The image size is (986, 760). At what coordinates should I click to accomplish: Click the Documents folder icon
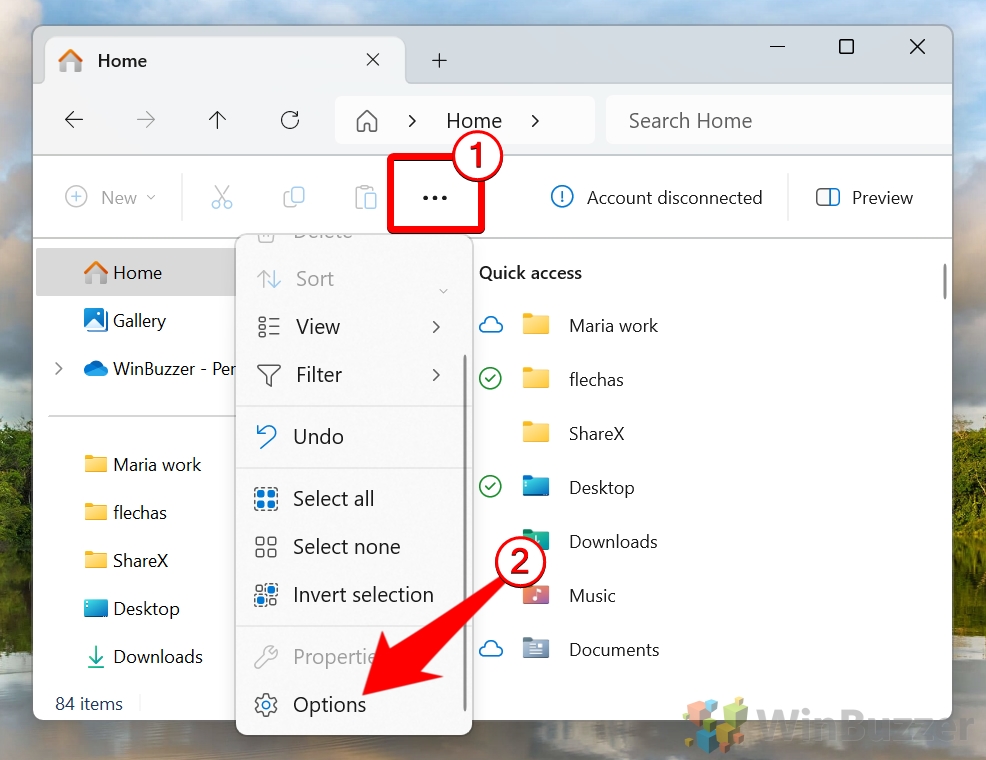[x=536, y=648]
